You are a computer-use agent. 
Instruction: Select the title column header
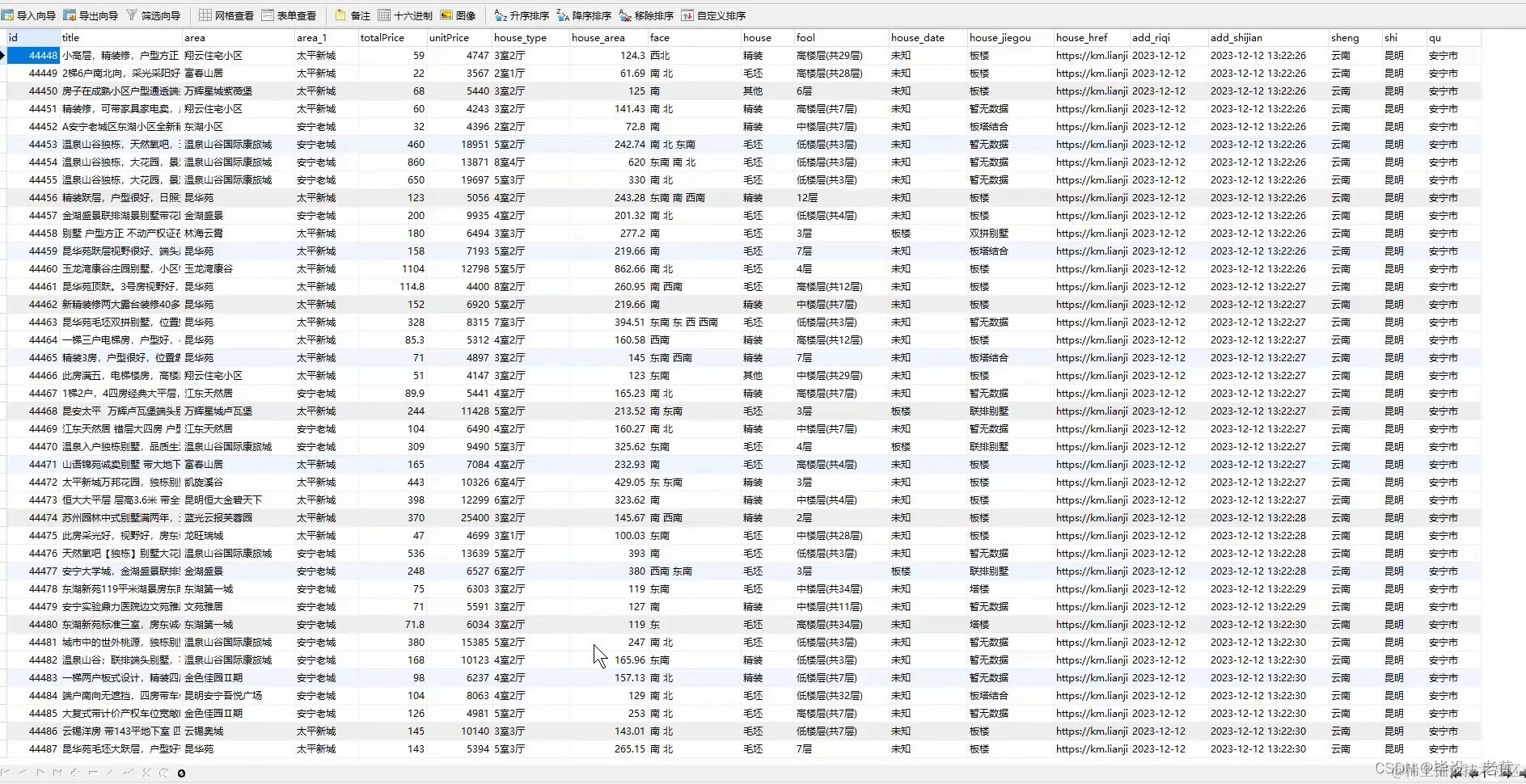point(121,37)
